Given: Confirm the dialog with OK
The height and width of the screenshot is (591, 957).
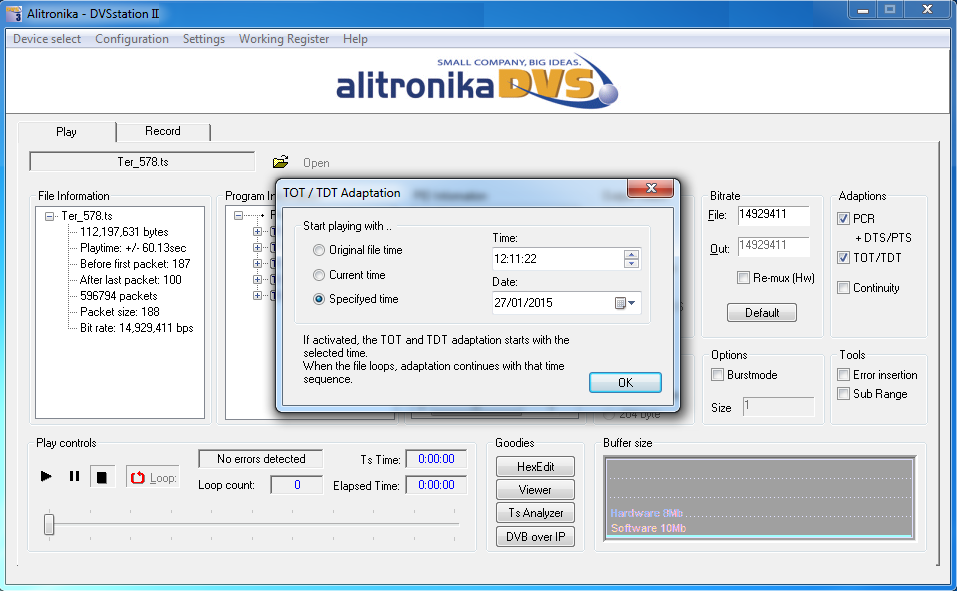Looking at the screenshot, I should (x=625, y=383).
